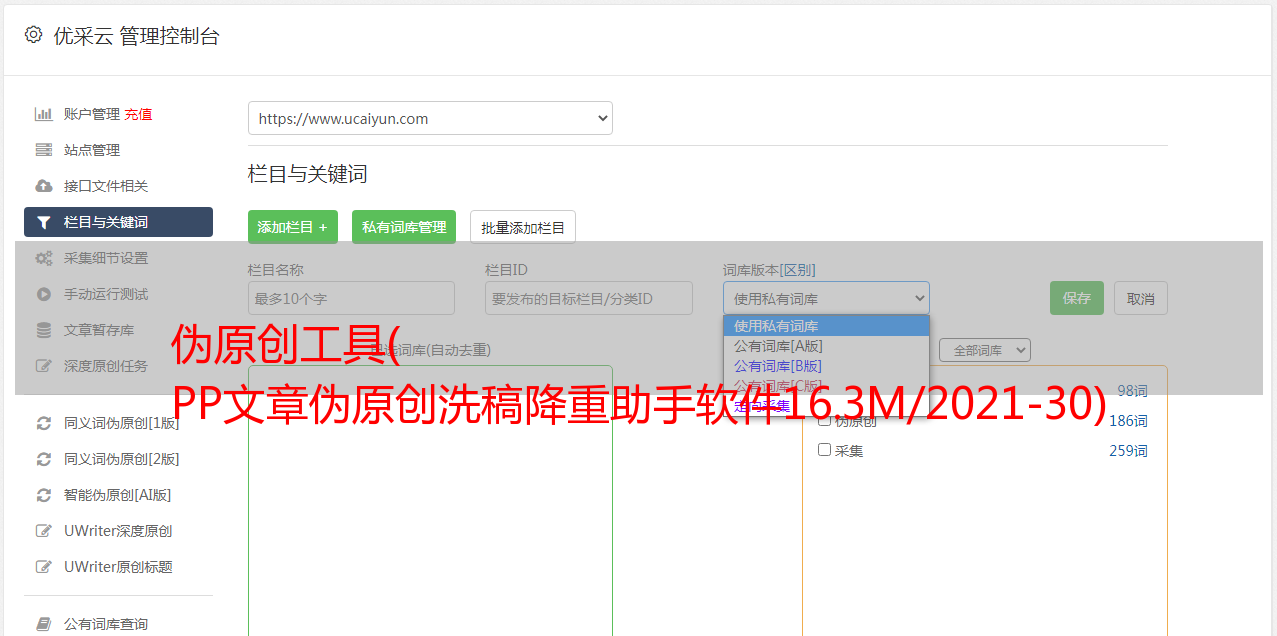
Task: Click the cloud upload icon for 接口文件相关
Action: click(44, 186)
